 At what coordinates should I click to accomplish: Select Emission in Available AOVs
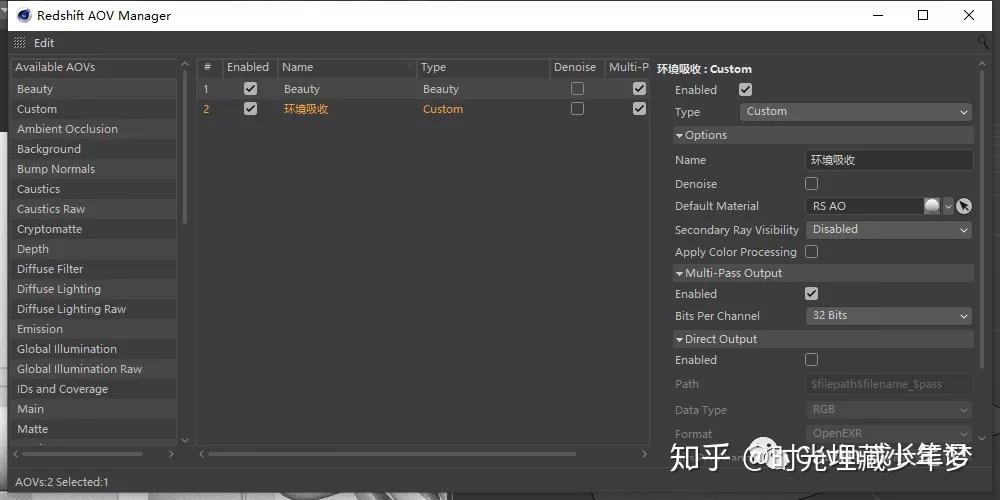(94, 329)
